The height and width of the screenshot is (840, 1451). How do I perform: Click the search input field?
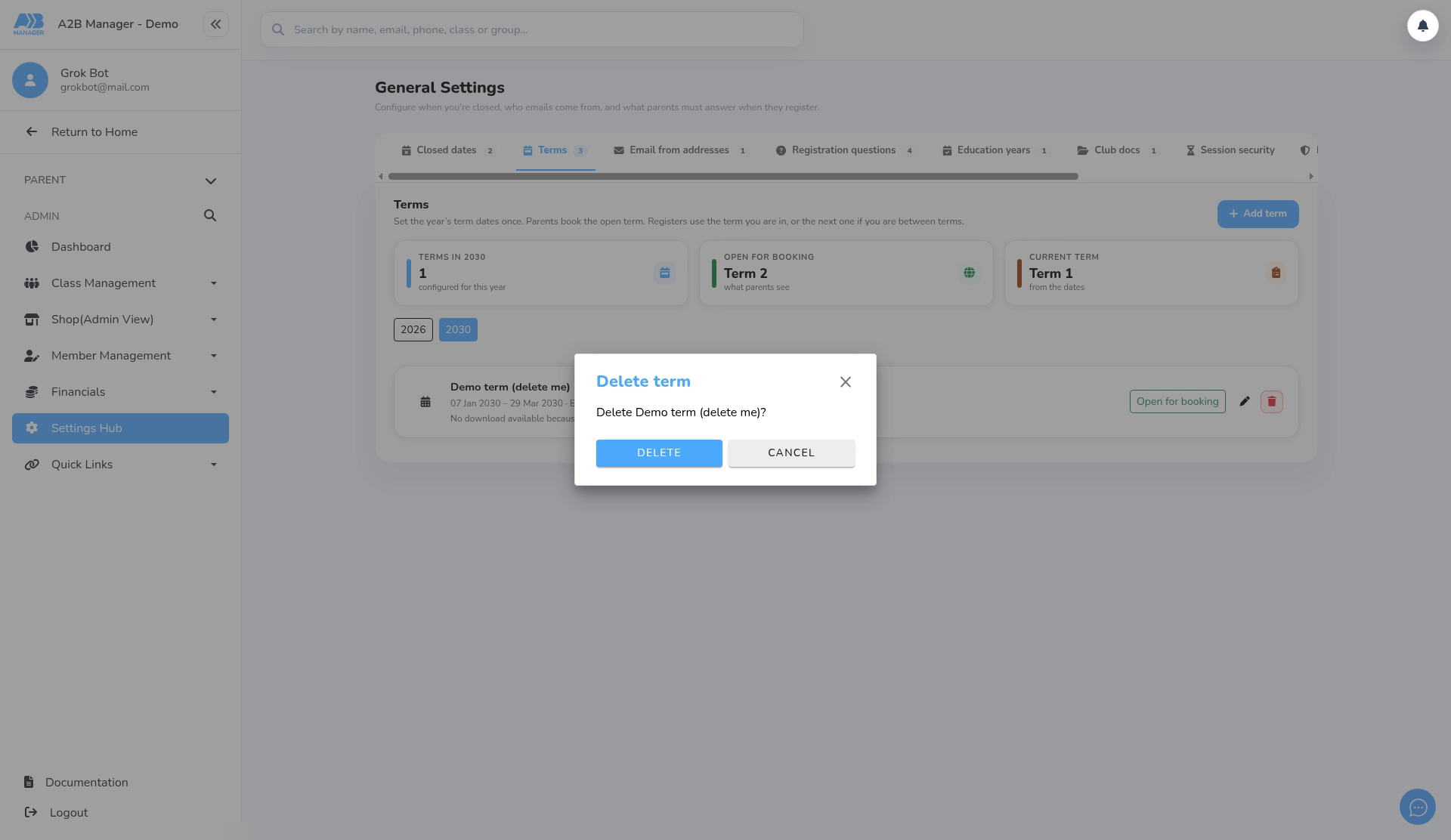532,29
